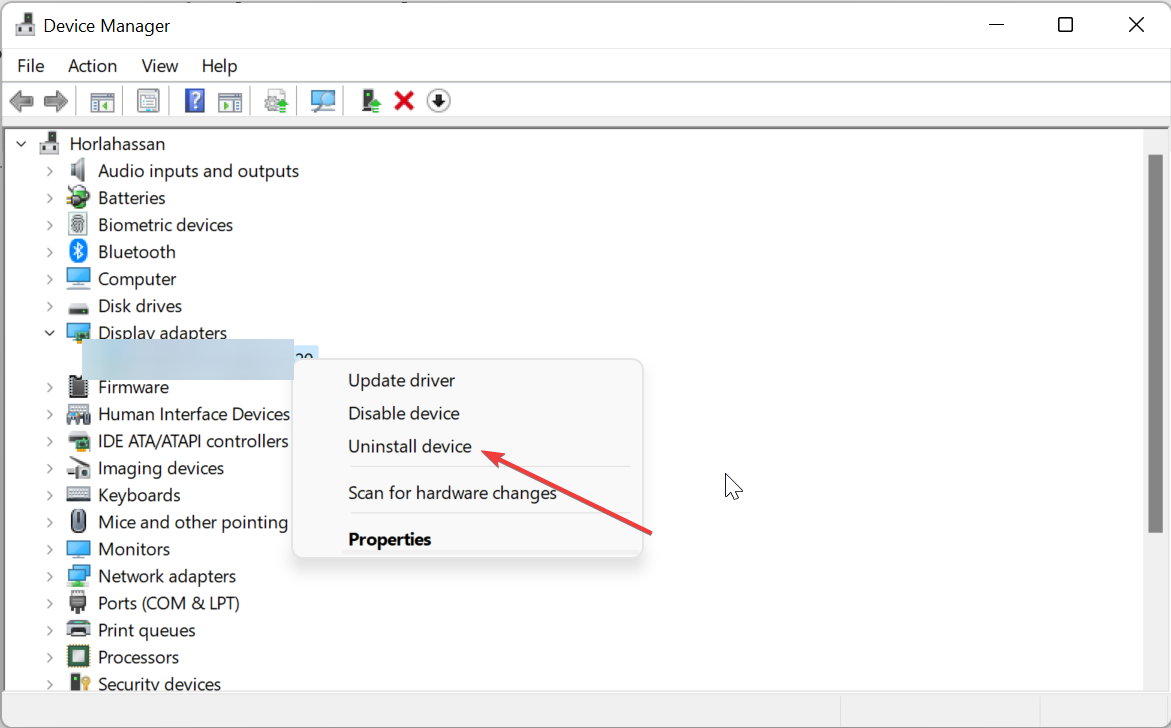The height and width of the screenshot is (728, 1171).
Task: Click the Horlahassan computer node icon
Action: [50, 143]
